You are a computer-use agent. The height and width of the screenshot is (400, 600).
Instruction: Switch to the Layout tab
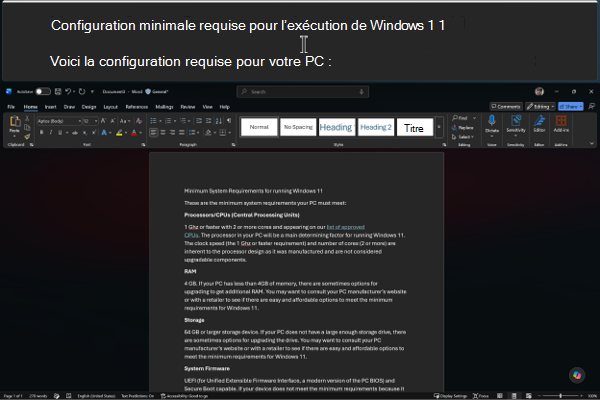[x=111, y=107]
